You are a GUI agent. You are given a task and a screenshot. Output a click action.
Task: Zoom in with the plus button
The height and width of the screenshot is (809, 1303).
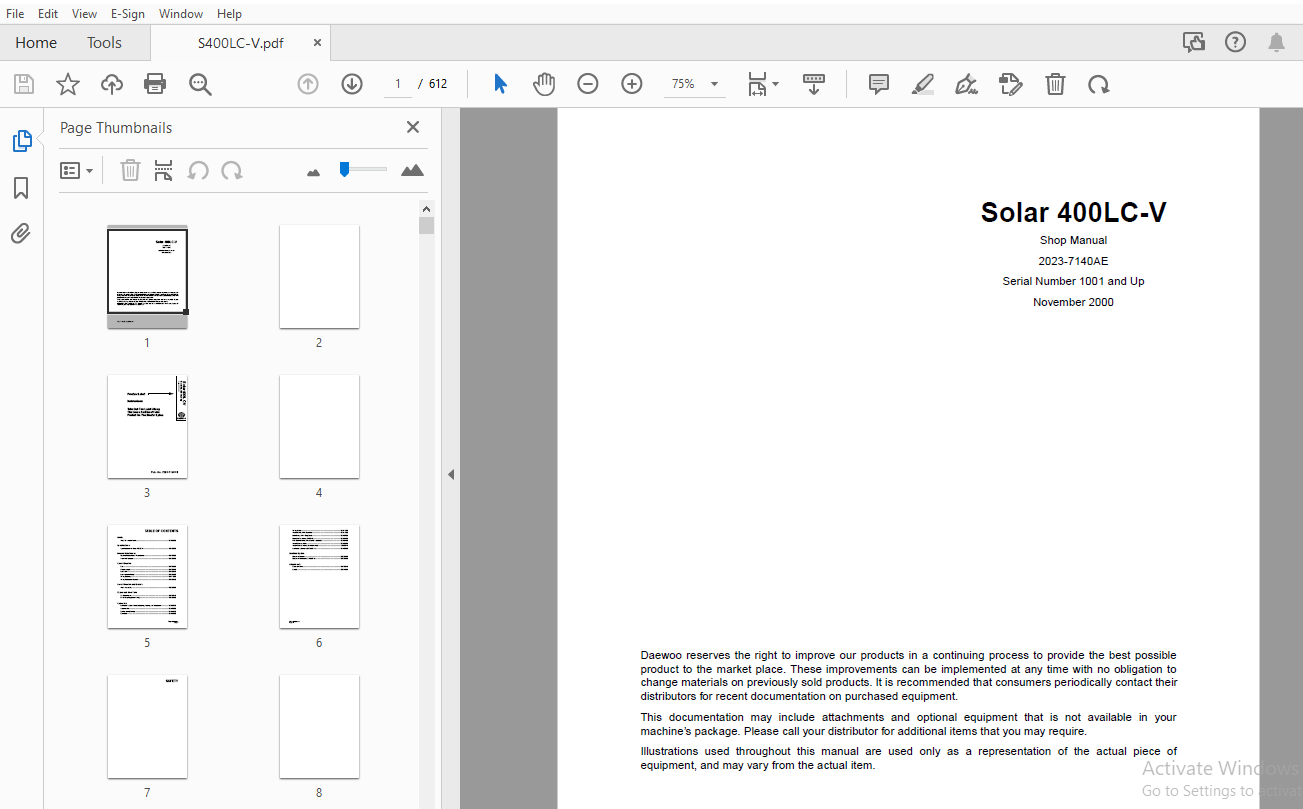pos(631,84)
